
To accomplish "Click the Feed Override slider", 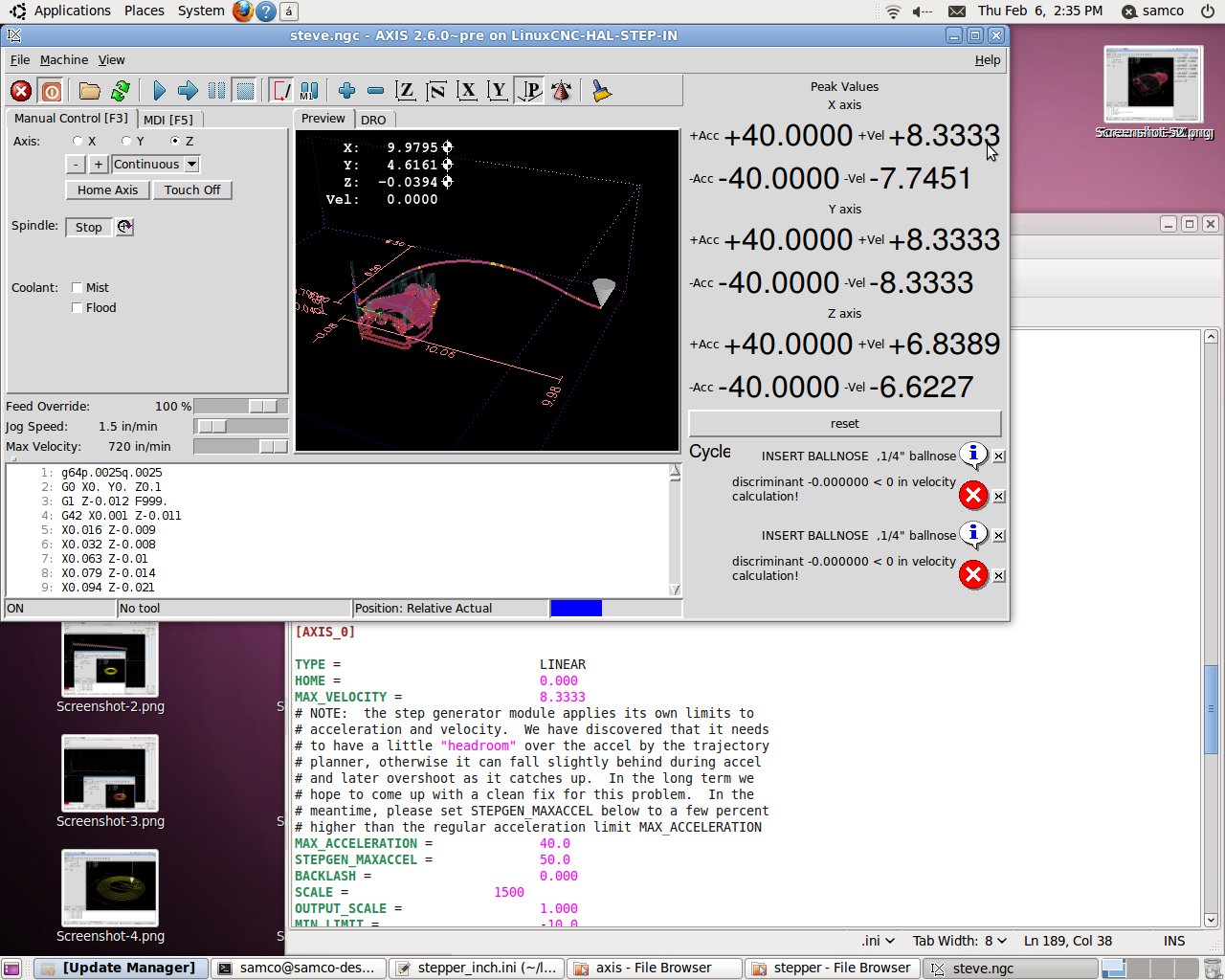I will point(240,406).
